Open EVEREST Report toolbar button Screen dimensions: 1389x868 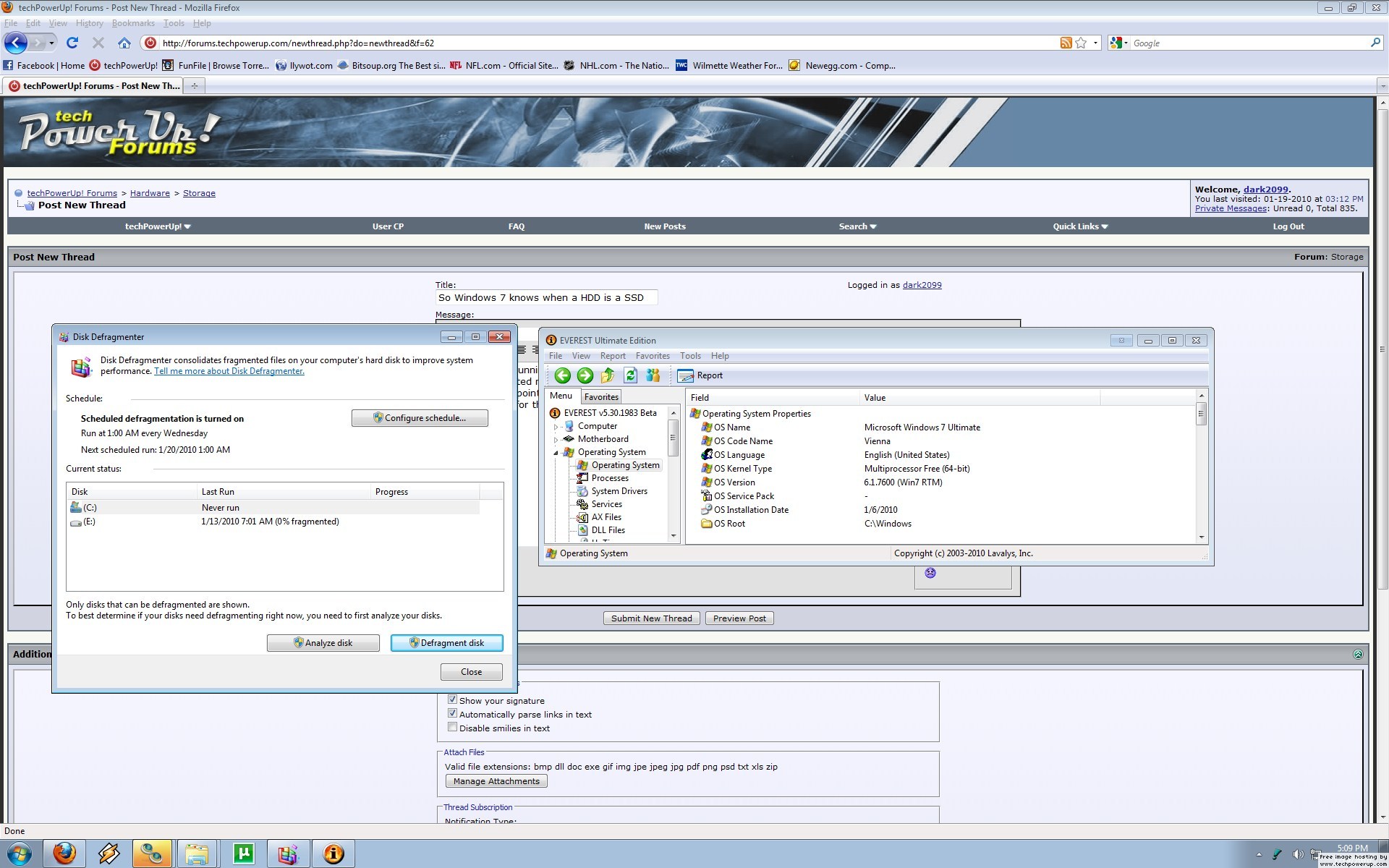[700, 375]
